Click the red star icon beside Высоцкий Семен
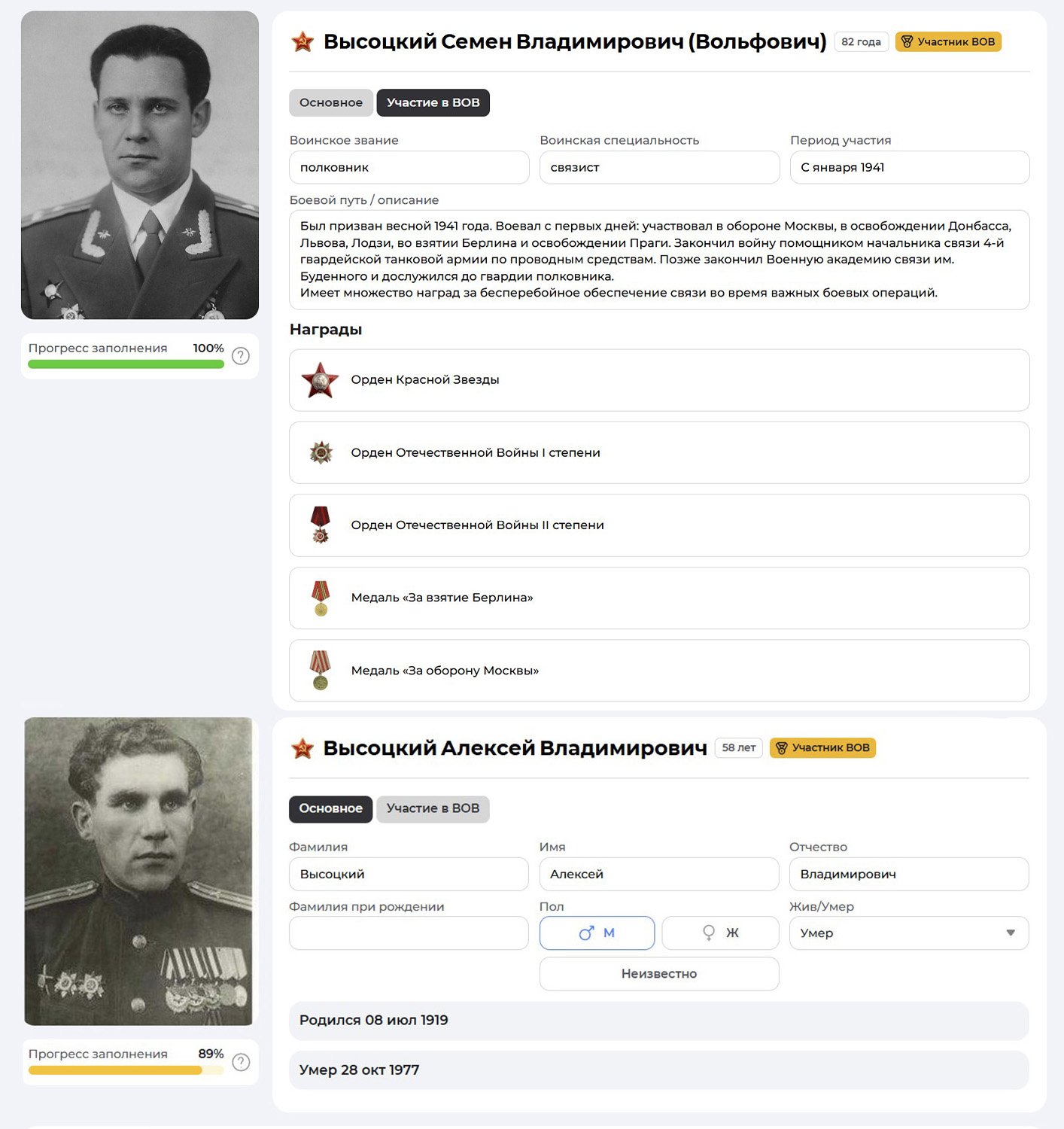The image size is (1064, 1129). (x=302, y=41)
